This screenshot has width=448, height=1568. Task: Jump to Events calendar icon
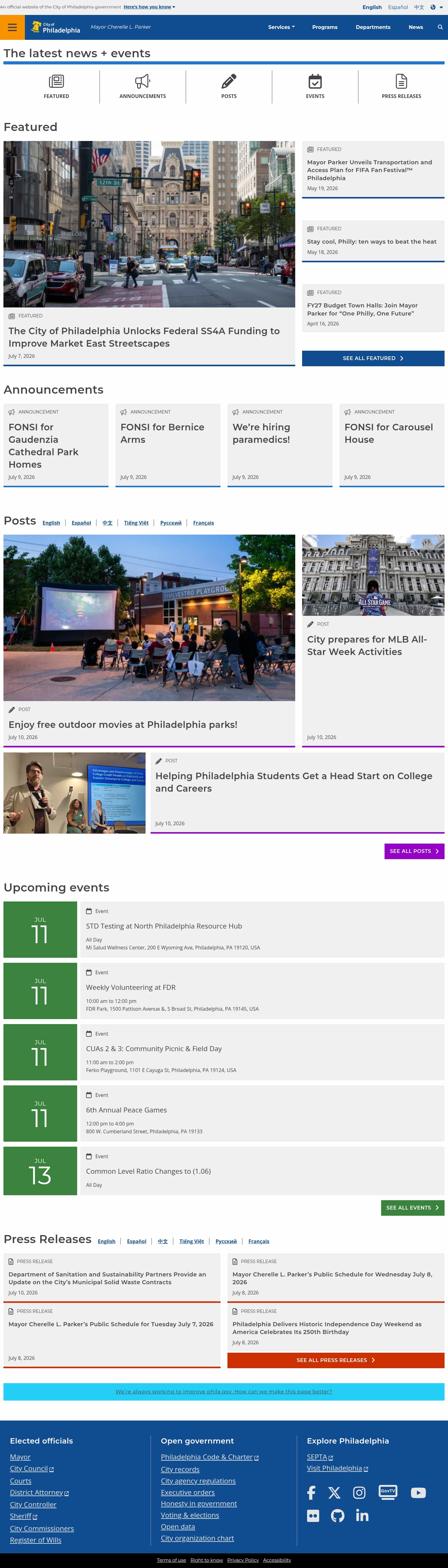[x=315, y=87]
